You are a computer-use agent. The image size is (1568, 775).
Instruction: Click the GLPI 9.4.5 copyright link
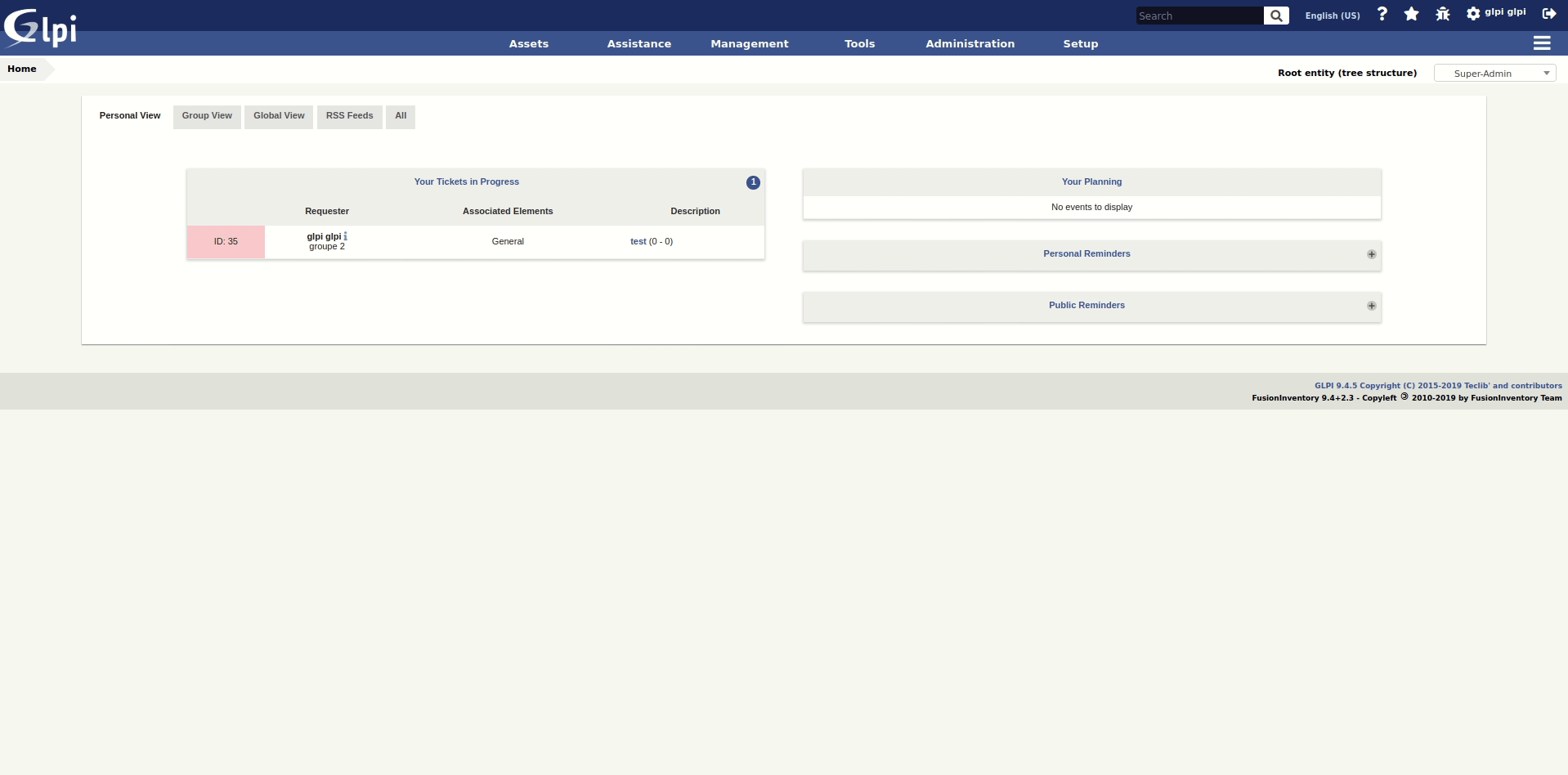[x=1439, y=385]
